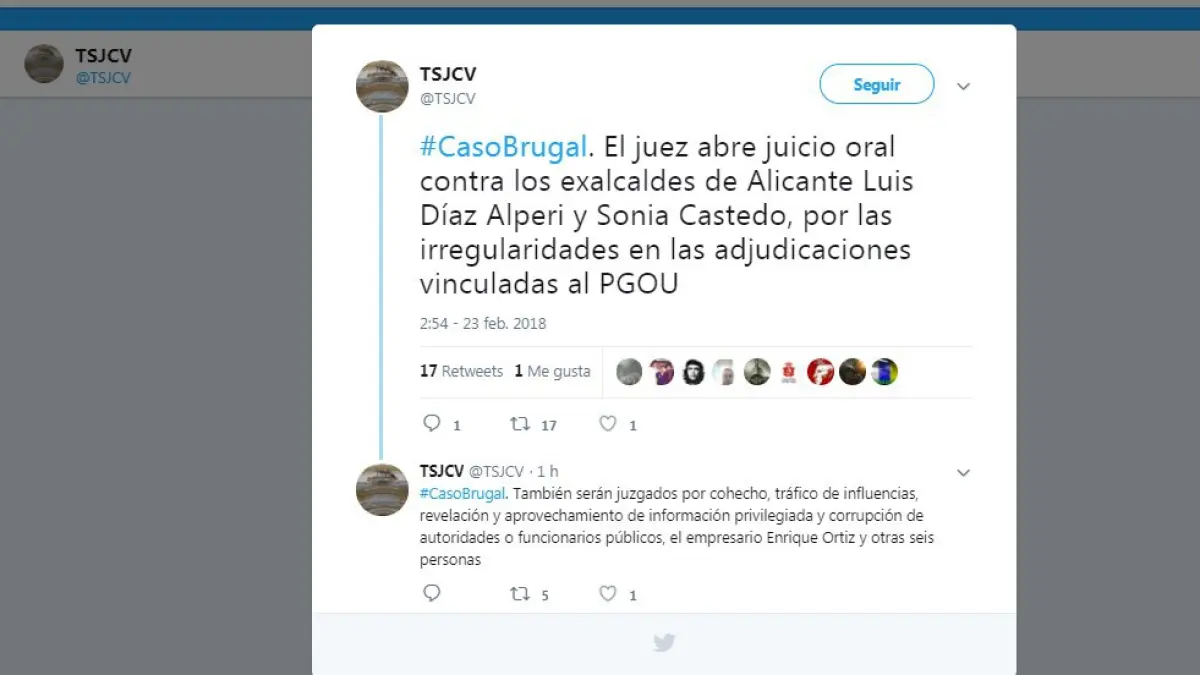1200x675 pixels.
Task: Open TSJCV profile avatar in main tweet
Action: point(382,86)
